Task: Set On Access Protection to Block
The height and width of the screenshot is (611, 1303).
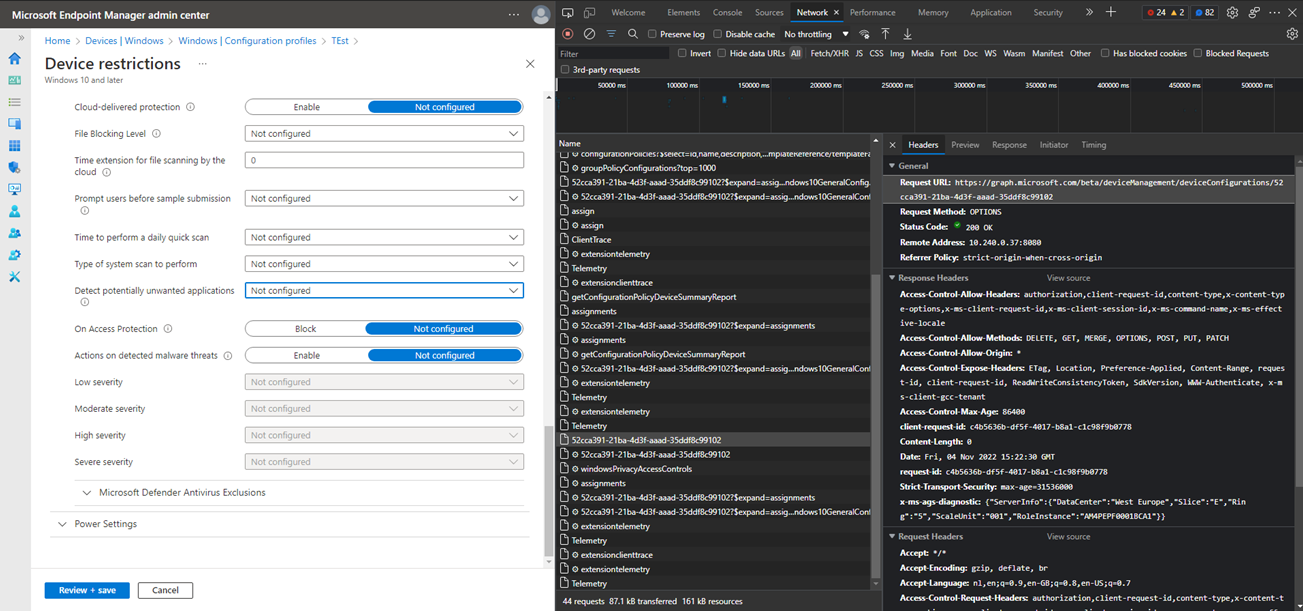Action: pyautogui.click(x=306, y=329)
